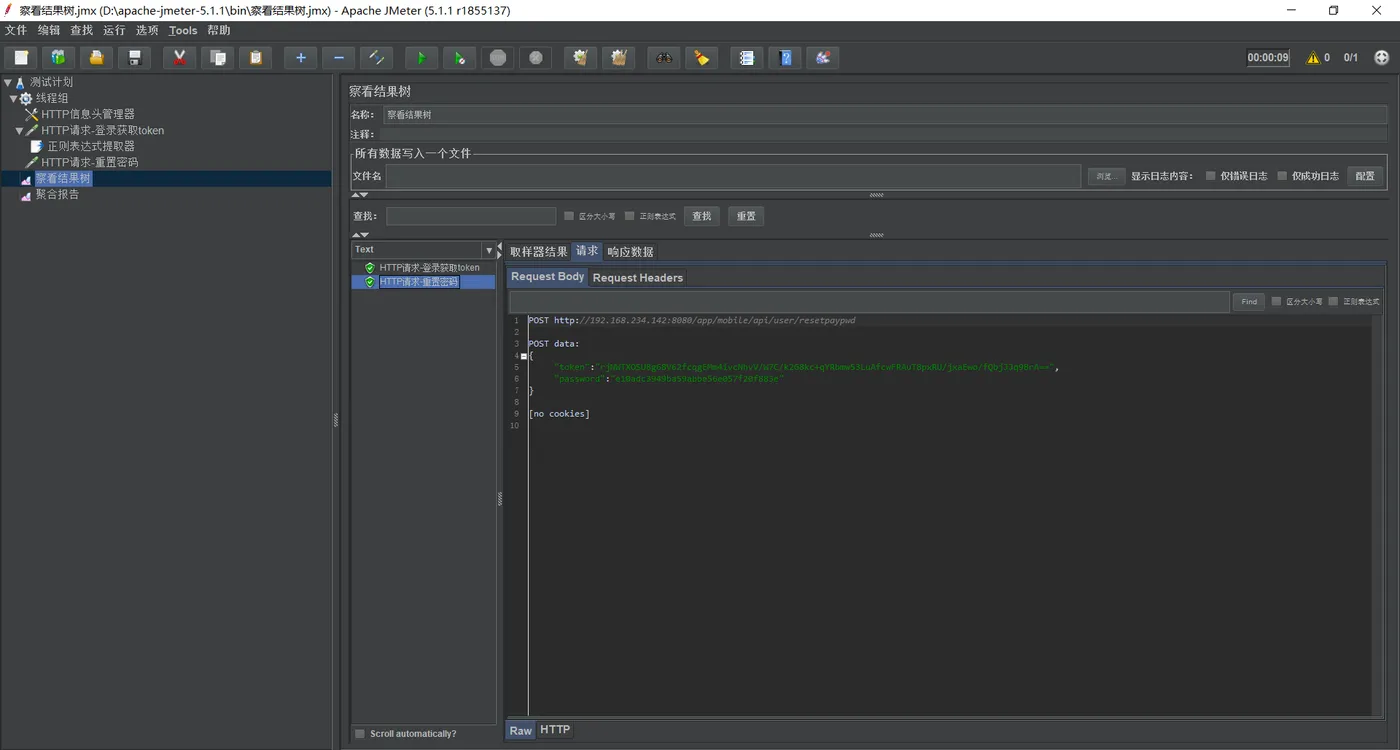
Task: Toggle Scroll automatically? checkbox
Action: [360, 734]
